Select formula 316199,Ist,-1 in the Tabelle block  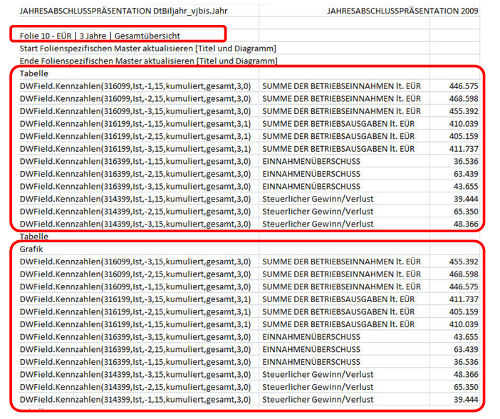(x=135, y=124)
